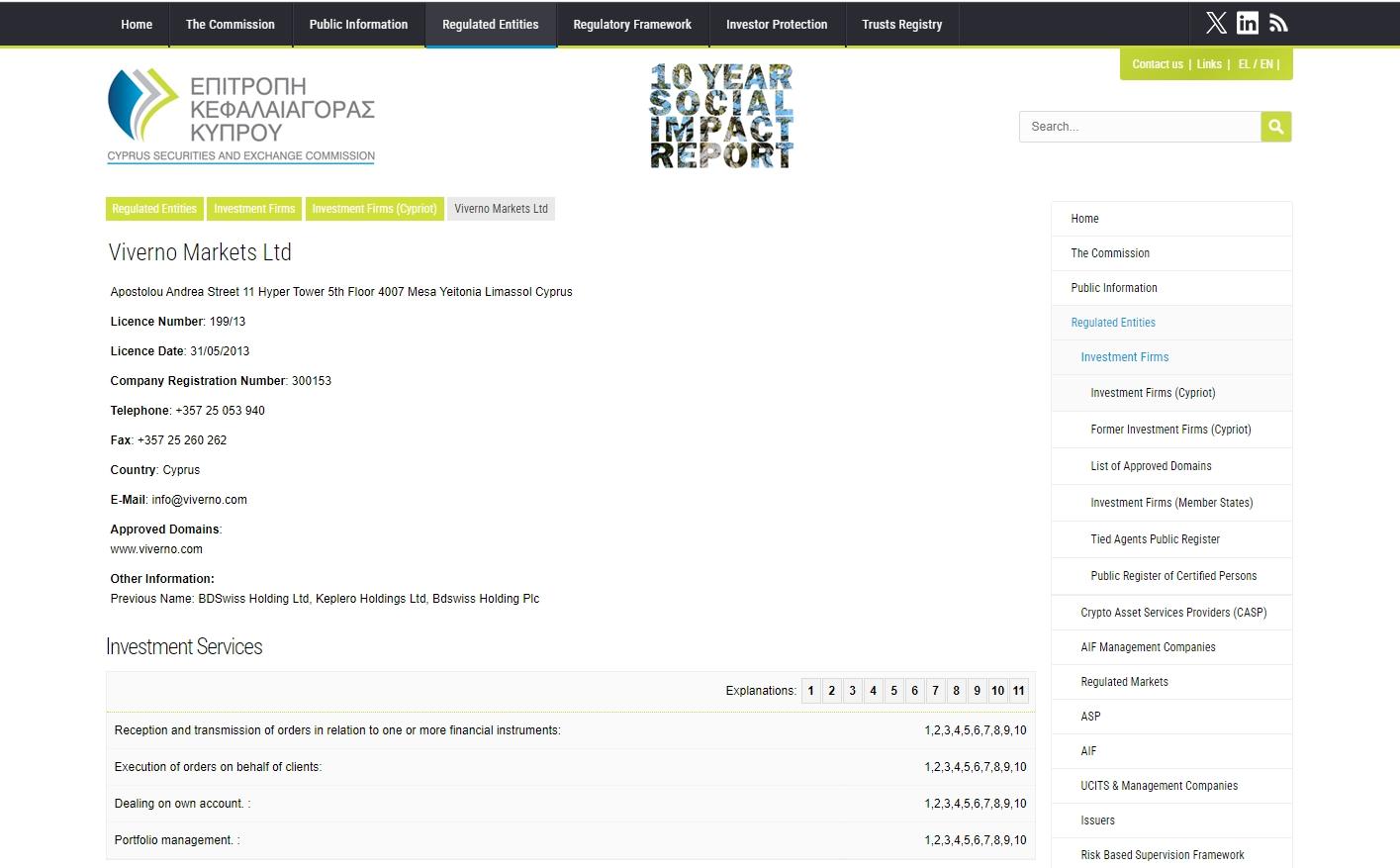Click the Viverno Markets Ltd page heading
Image resolution: width=1400 pixels, height=868 pixels.
coord(200,252)
